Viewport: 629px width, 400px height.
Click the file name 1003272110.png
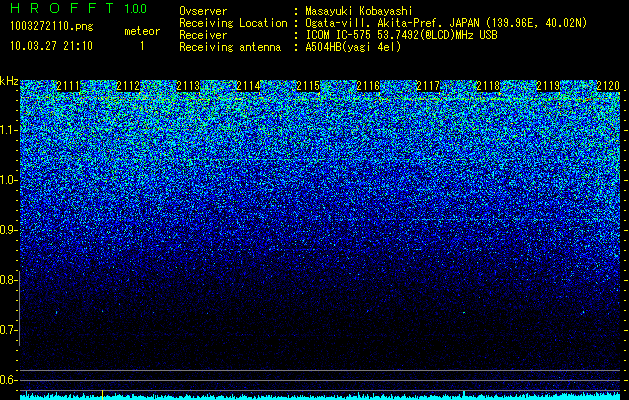(52, 27)
